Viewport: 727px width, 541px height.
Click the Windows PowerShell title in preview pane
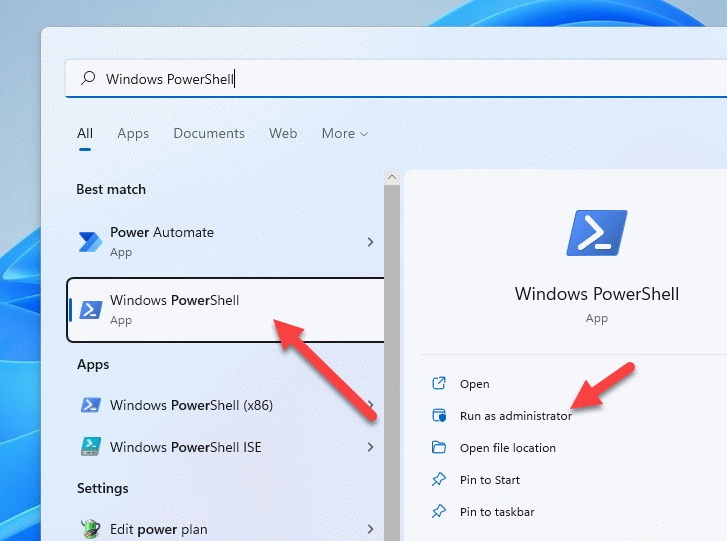(x=597, y=294)
